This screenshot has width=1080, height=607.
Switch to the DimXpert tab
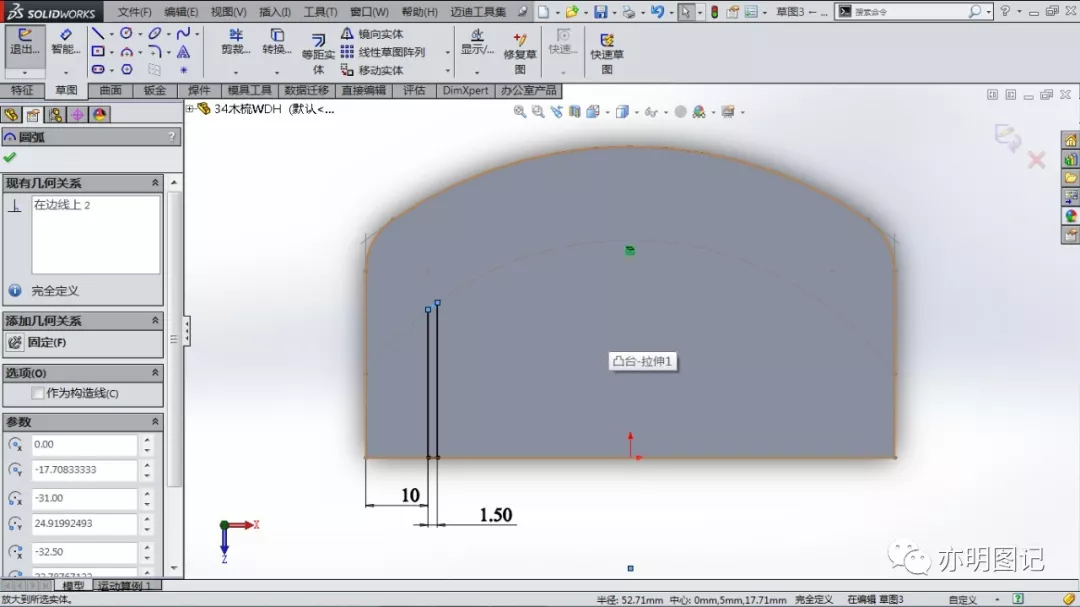click(466, 90)
